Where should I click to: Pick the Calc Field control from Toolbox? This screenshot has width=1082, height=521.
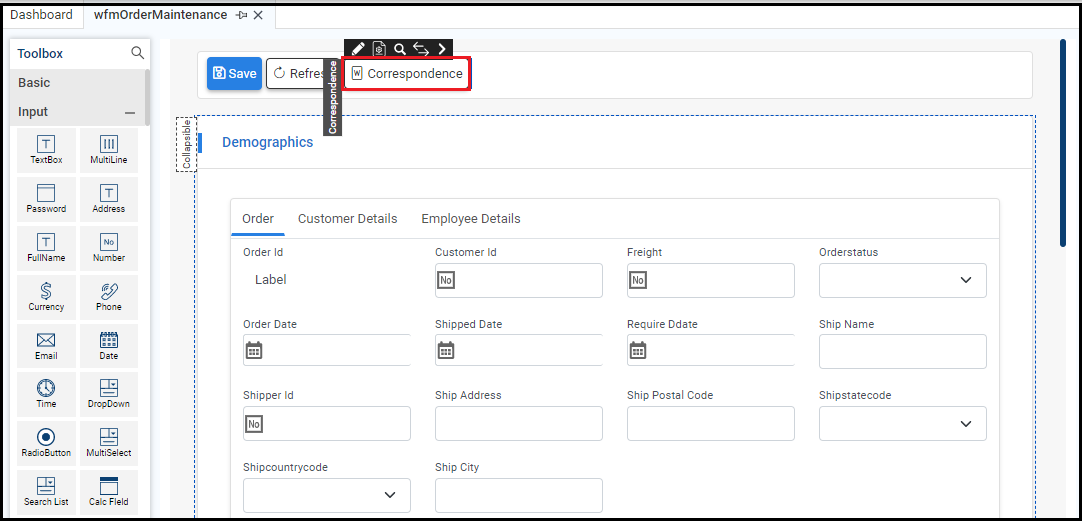pos(109,492)
